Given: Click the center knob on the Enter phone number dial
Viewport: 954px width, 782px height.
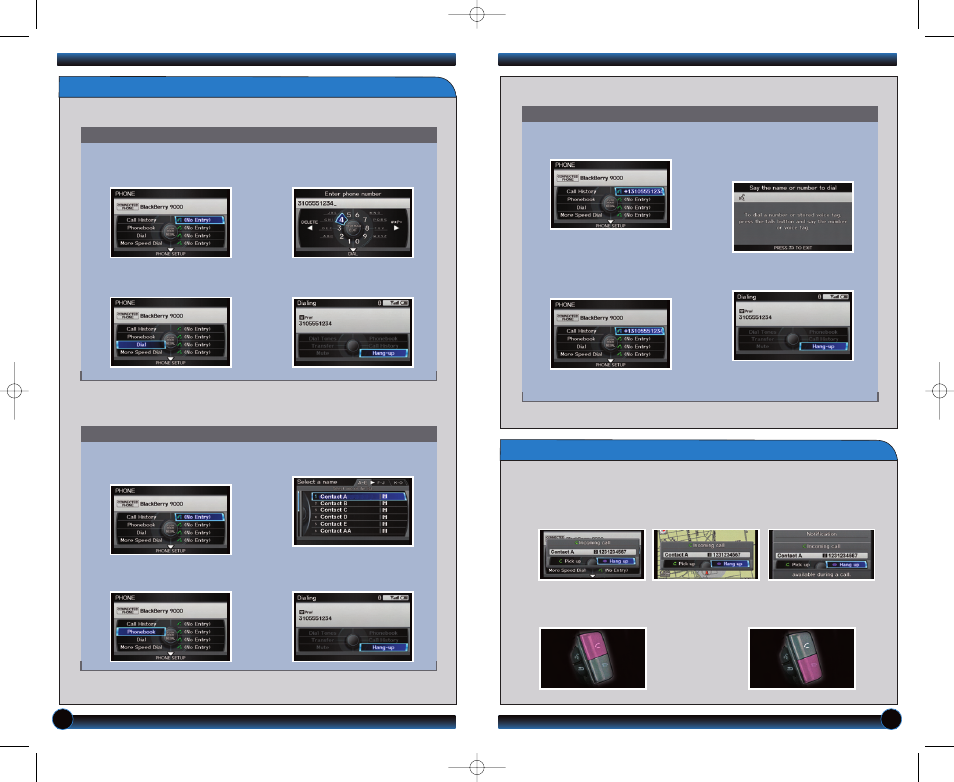Looking at the screenshot, I should 353,228.
